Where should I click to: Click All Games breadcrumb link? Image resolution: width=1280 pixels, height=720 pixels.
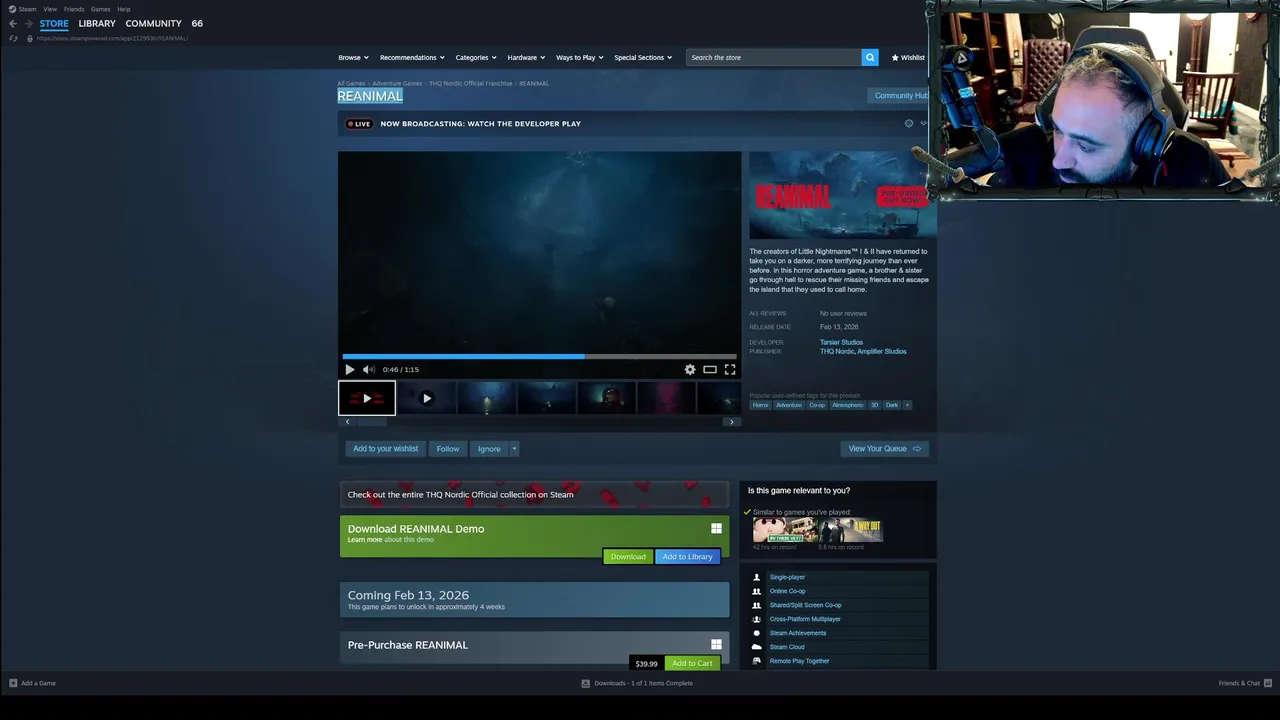351,83
